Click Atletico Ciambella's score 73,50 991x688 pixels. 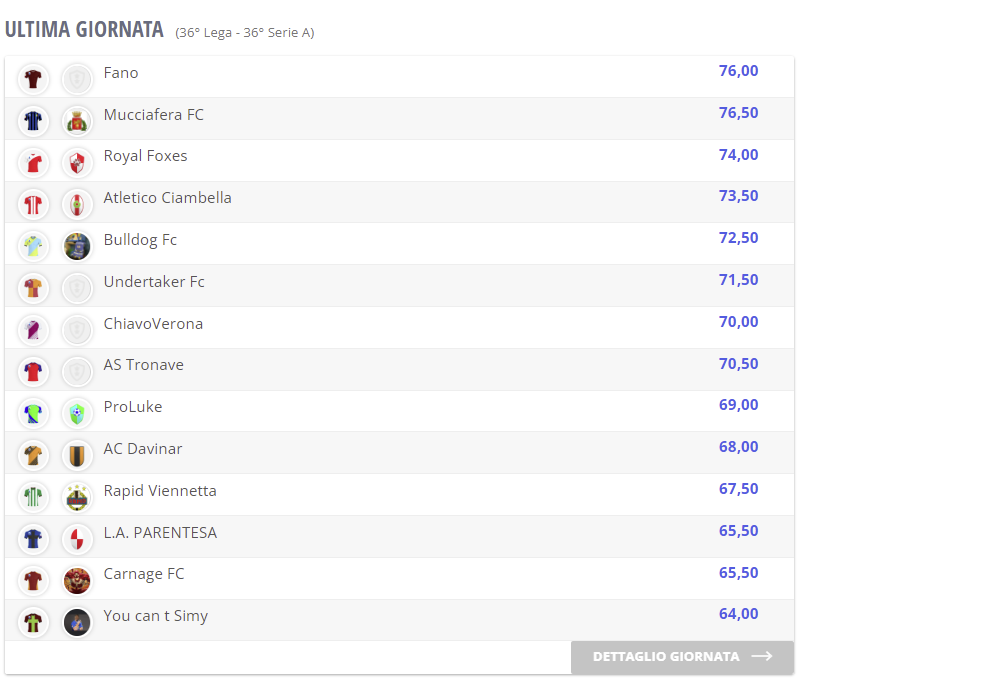pyautogui.click(x=738, y=196)
